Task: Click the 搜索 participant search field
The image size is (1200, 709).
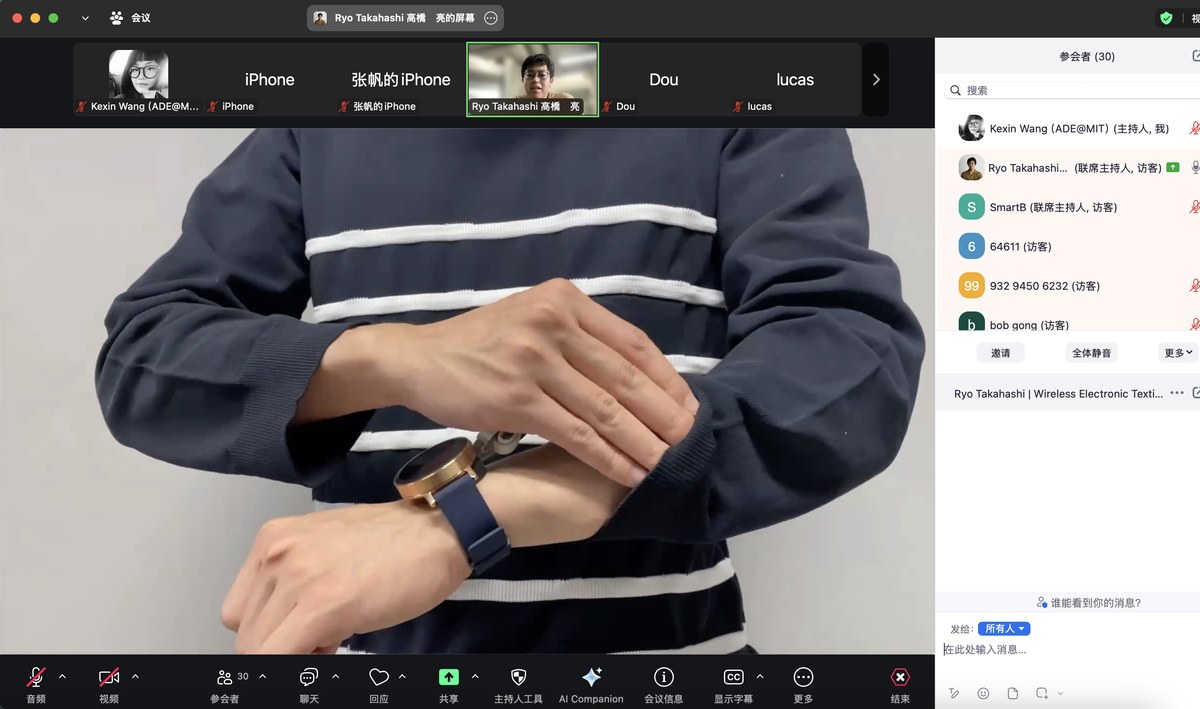Action: (1070, 90)
